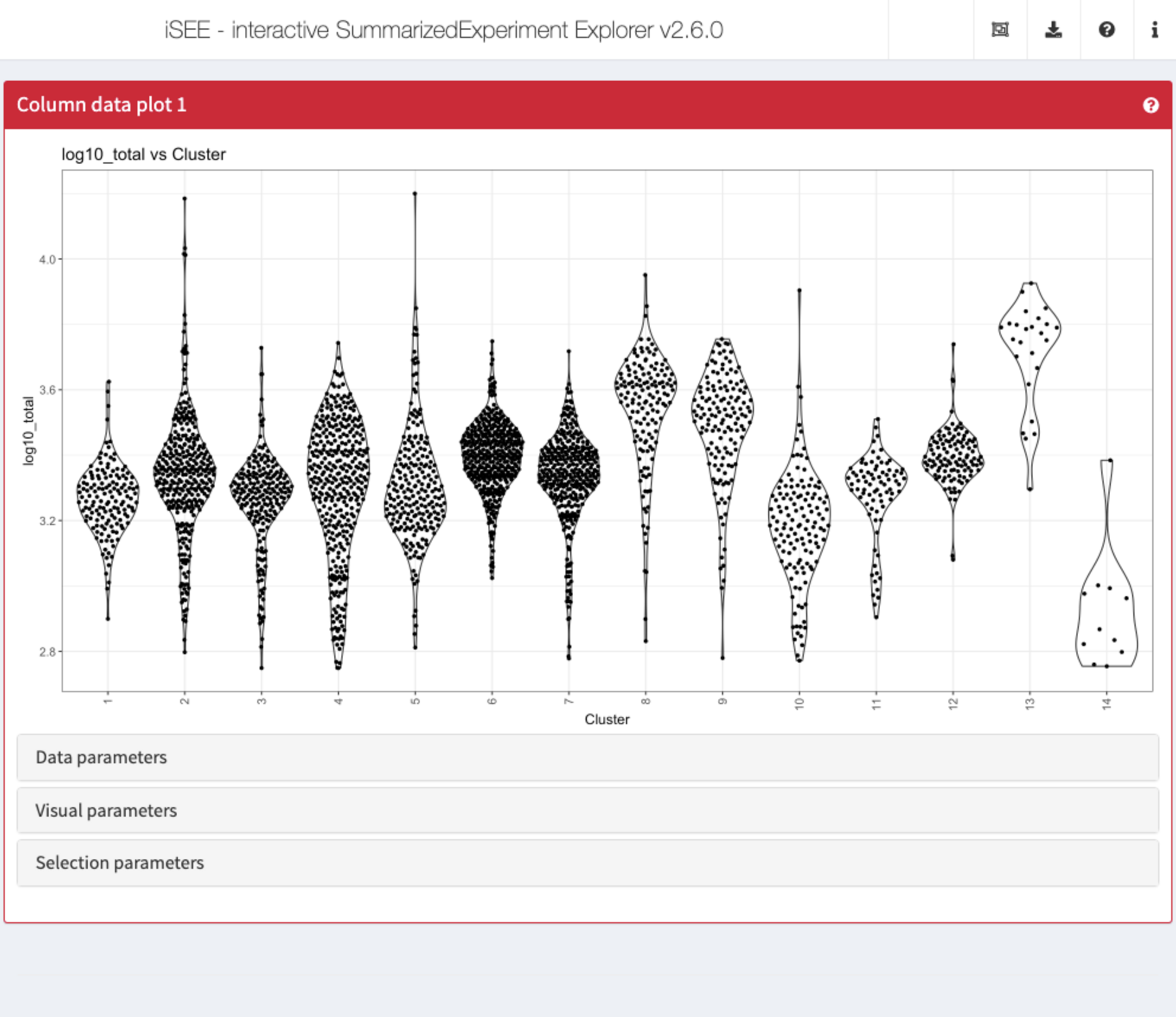The image size is (1176, 1017).
Task: Open the panel organization icon in header
Action: (1000, 30)
